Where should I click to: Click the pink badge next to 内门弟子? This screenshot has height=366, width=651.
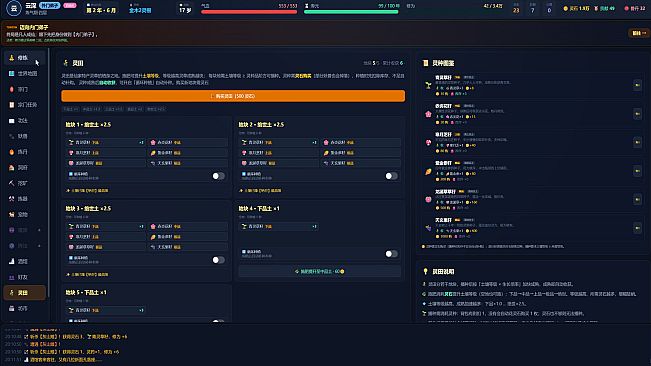70,5
